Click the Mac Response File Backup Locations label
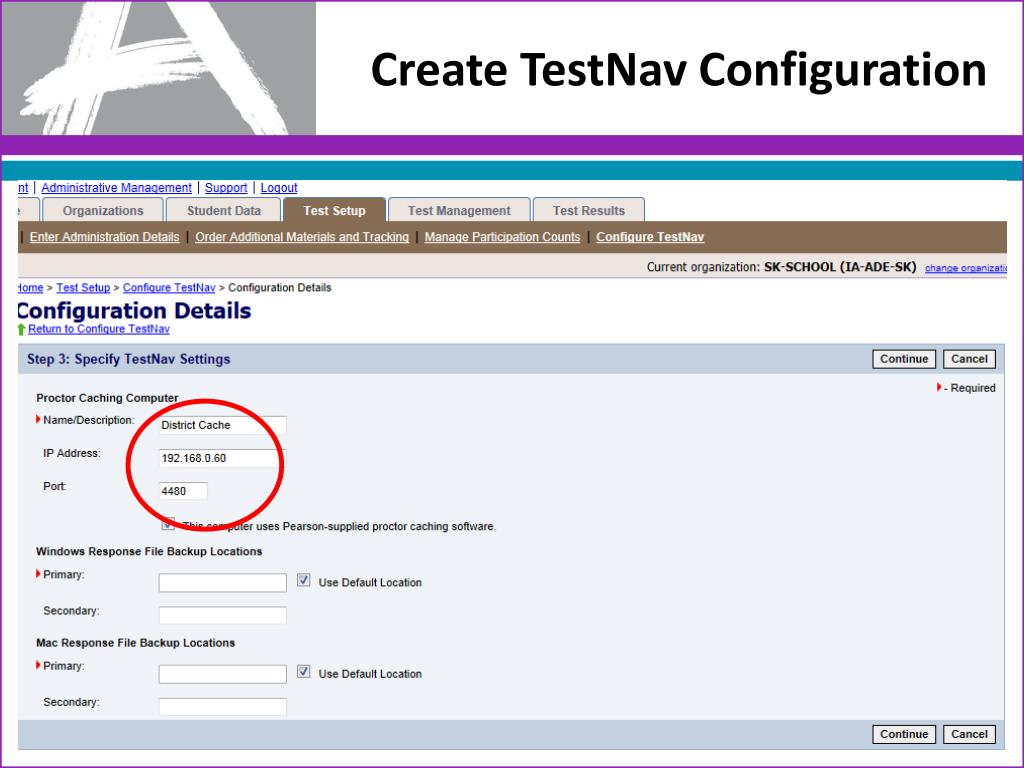The image size is (1024, 768). point(135,643)
